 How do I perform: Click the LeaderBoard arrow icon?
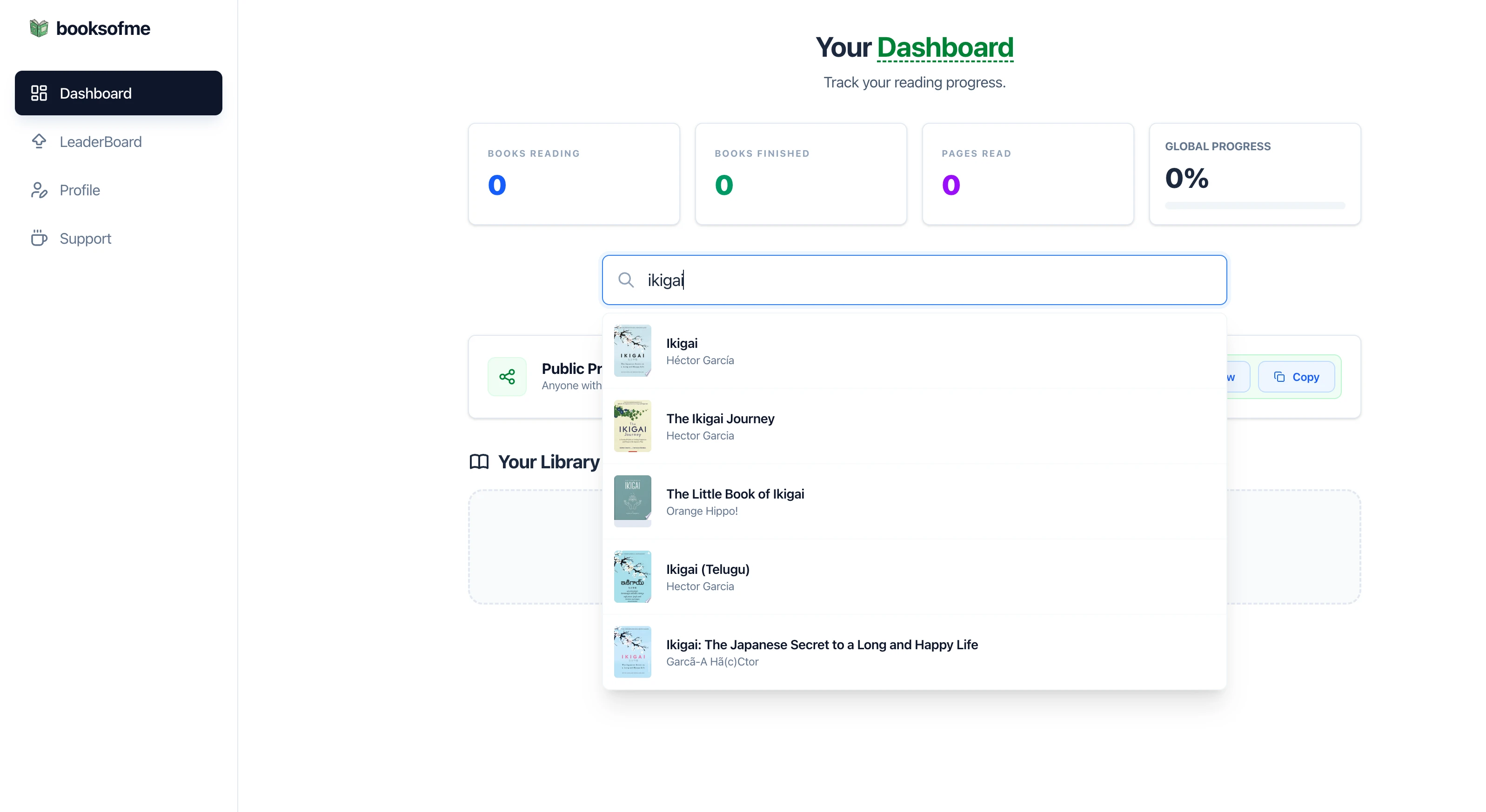point(39,141)
